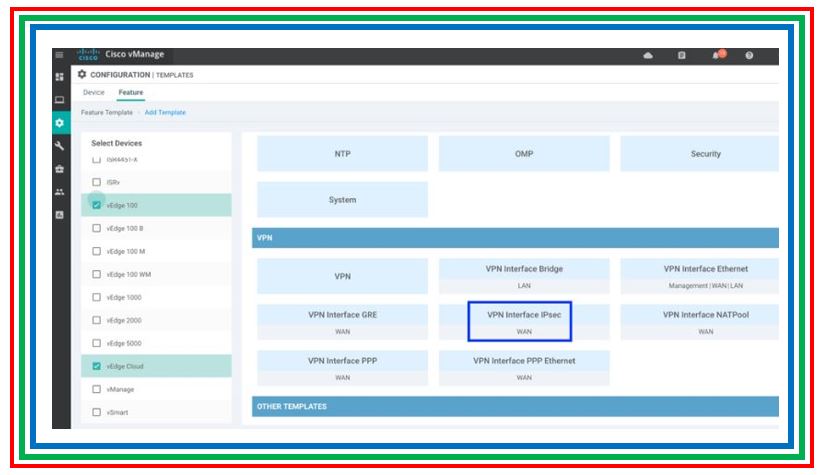Open the Monitor icon in the sidebar
The width and height of the screenshot is (820, 475).
[59, 100]
